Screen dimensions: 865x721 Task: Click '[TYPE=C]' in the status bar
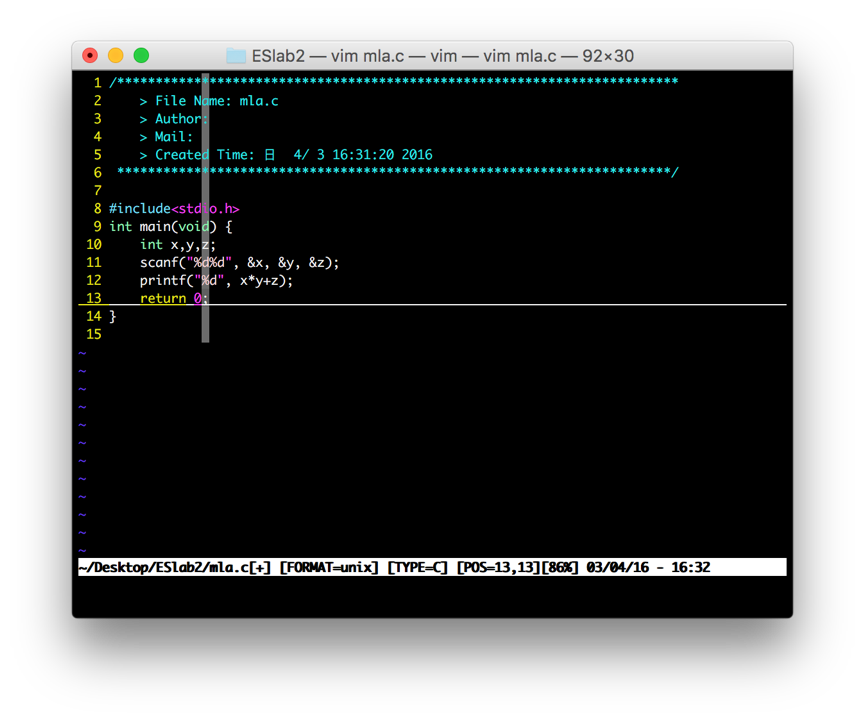pos(418,567)
